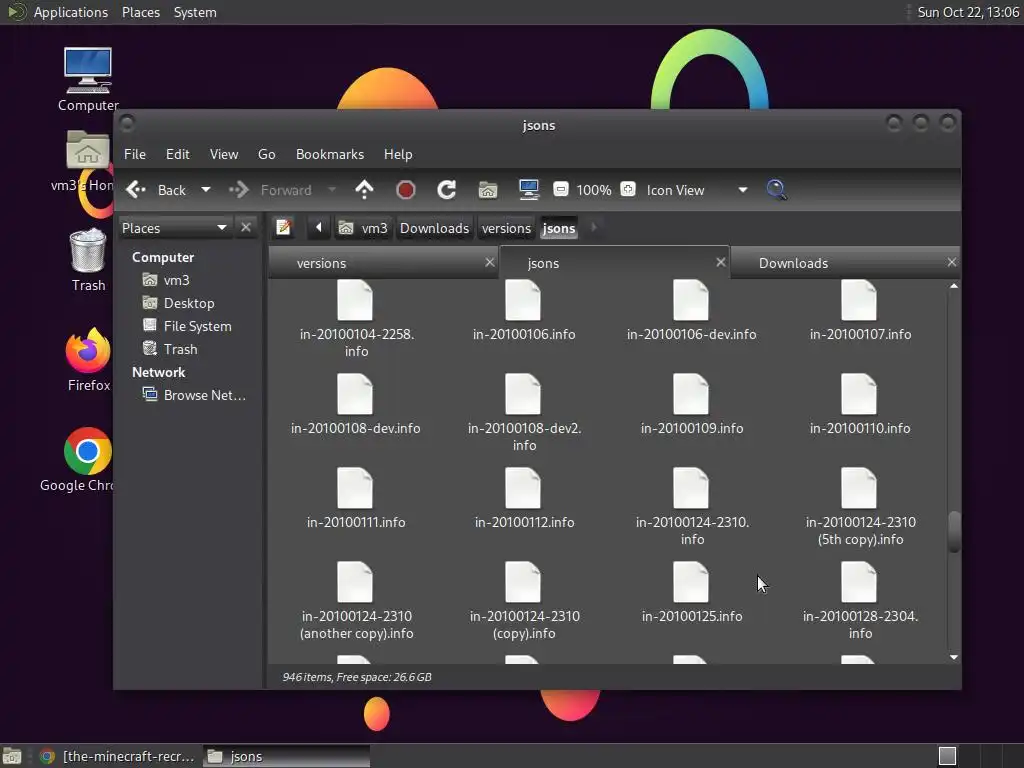Select Trash in the Places sidebar
The image size is (1024, 768).
[x=170, y=349]
